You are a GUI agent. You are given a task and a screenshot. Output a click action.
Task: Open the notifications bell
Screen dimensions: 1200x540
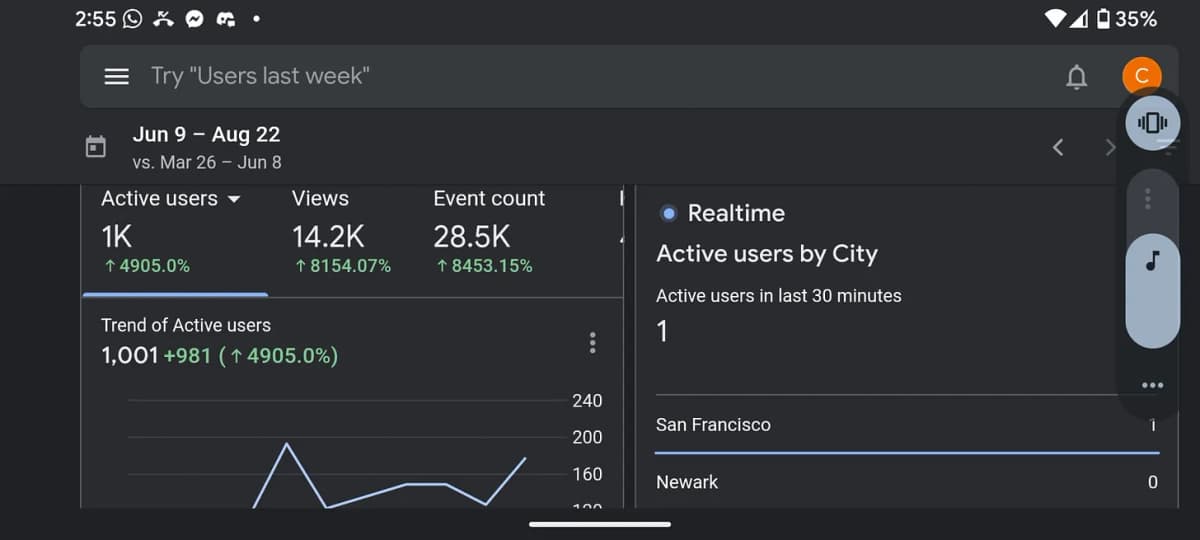(x=1076, y=77)
